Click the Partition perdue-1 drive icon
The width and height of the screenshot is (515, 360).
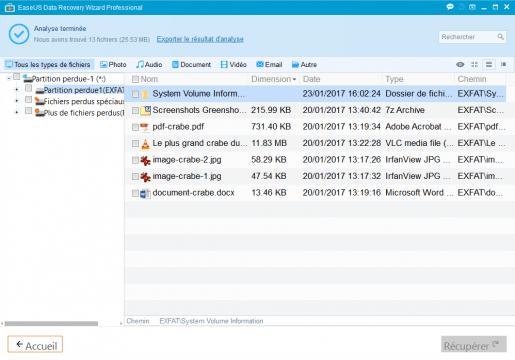27,79
